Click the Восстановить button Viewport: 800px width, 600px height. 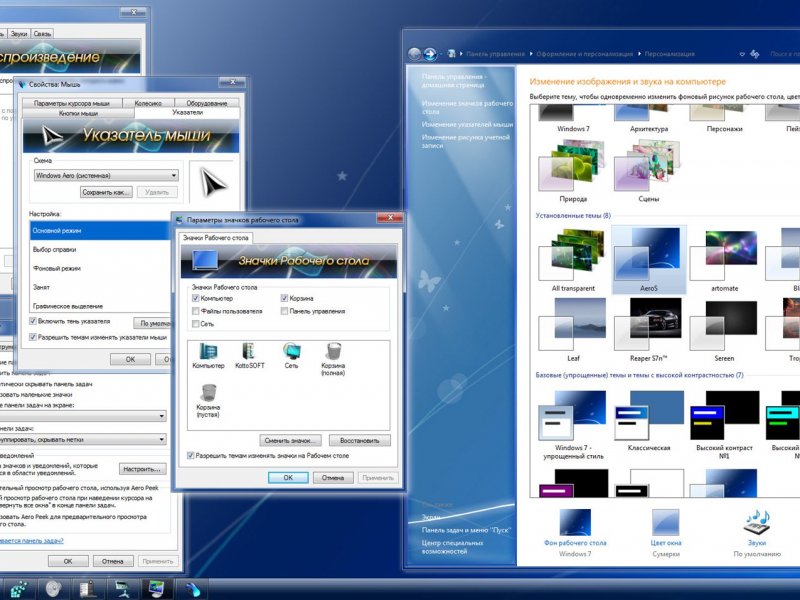point(359,440)
